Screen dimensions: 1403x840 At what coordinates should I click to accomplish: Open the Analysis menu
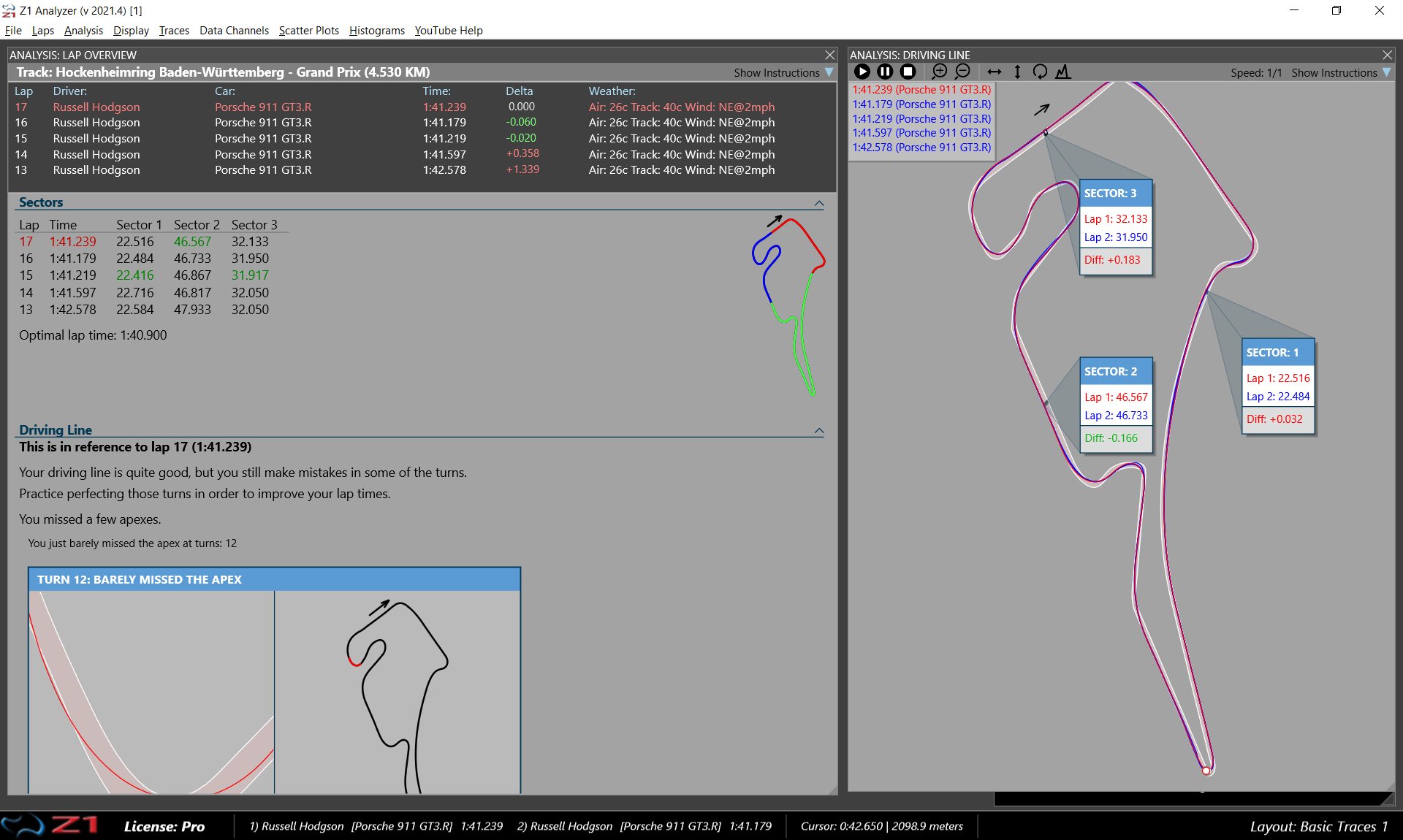click(x=83, y=31)
